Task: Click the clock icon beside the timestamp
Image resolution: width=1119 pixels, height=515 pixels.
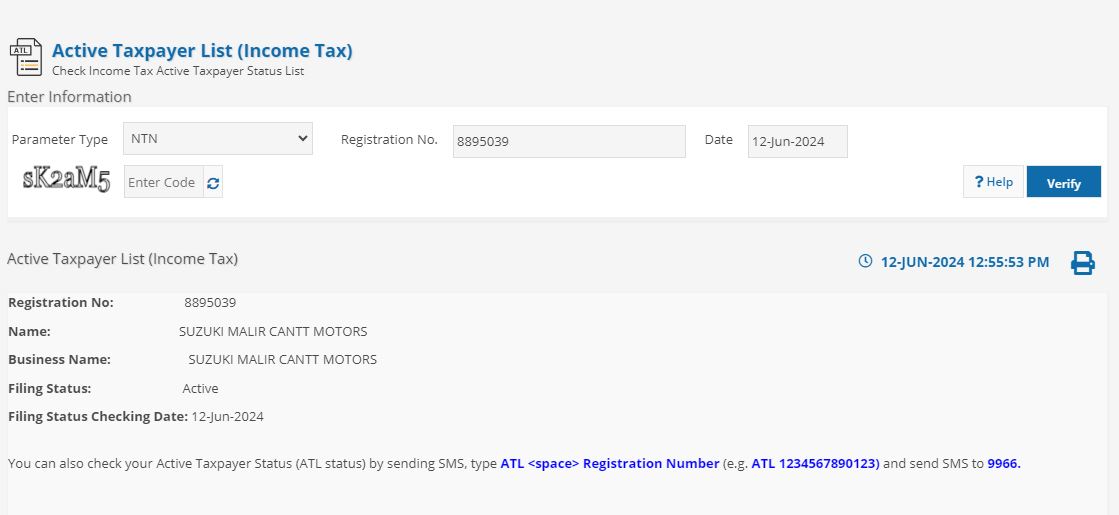Action: point(866,262)
